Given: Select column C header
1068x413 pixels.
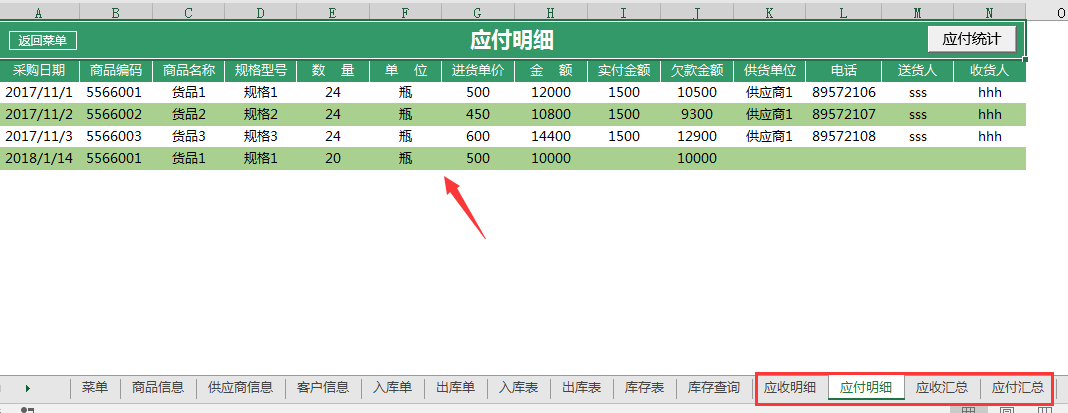Looking at the screenshot, I should pyautogui.click(x=188, y=13).
